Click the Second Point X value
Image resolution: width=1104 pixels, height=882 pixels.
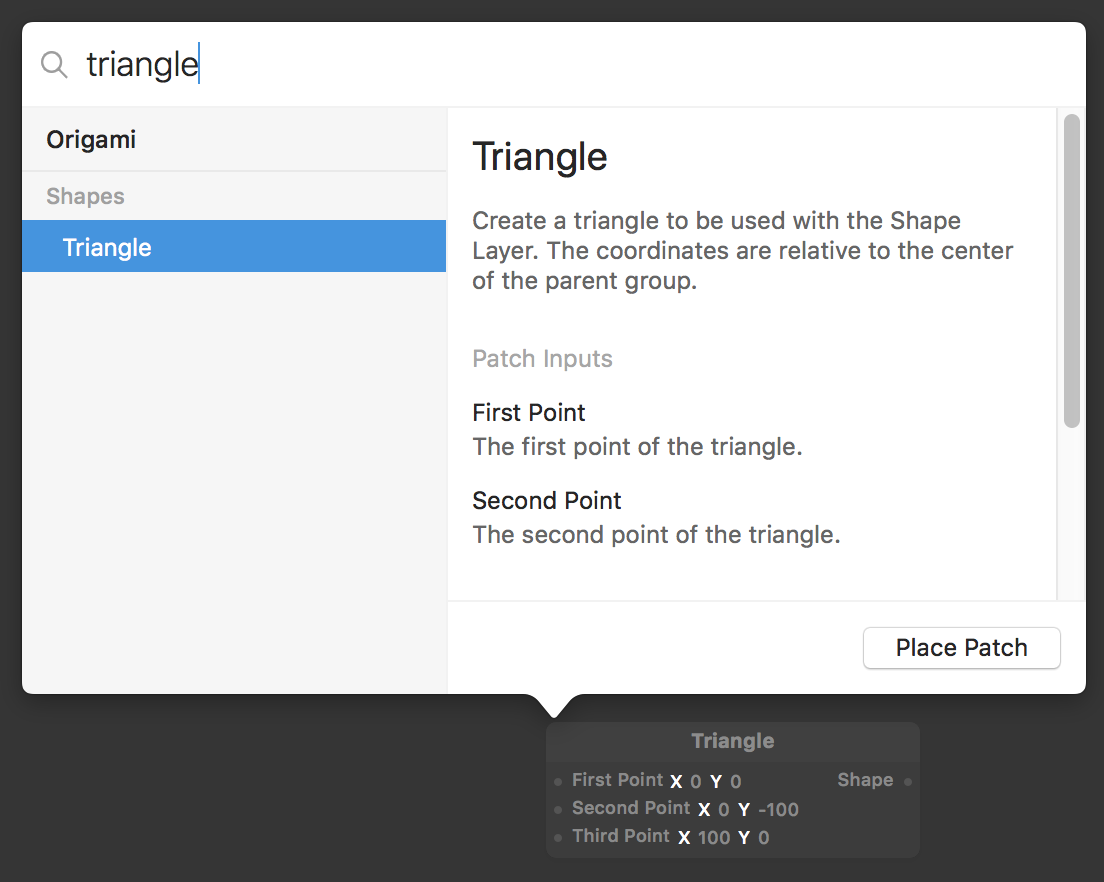pos(724,810)
